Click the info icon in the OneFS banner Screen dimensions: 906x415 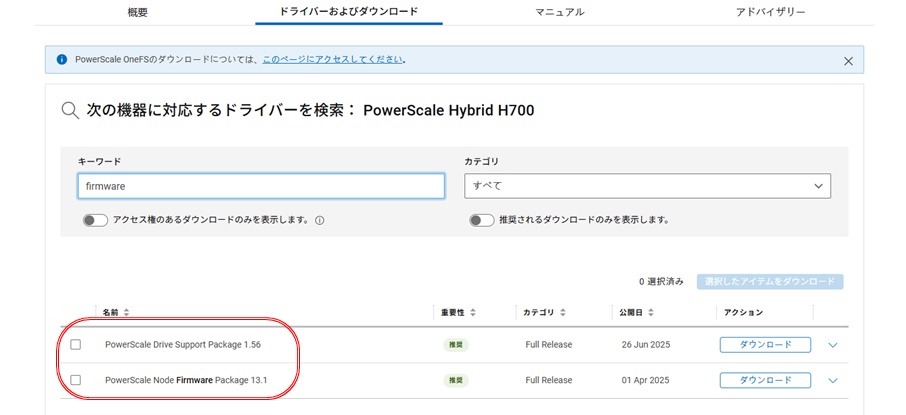(x=62, y=60)
